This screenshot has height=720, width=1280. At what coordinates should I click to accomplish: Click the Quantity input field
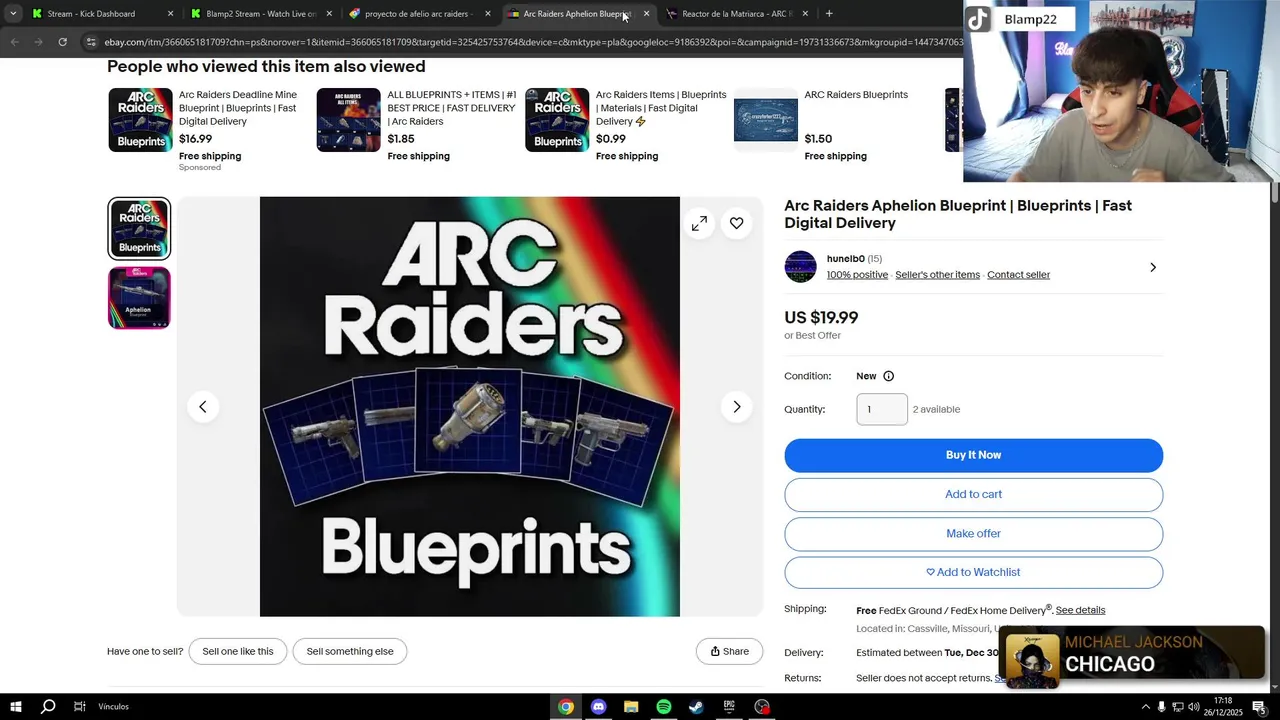coord(882,409)
